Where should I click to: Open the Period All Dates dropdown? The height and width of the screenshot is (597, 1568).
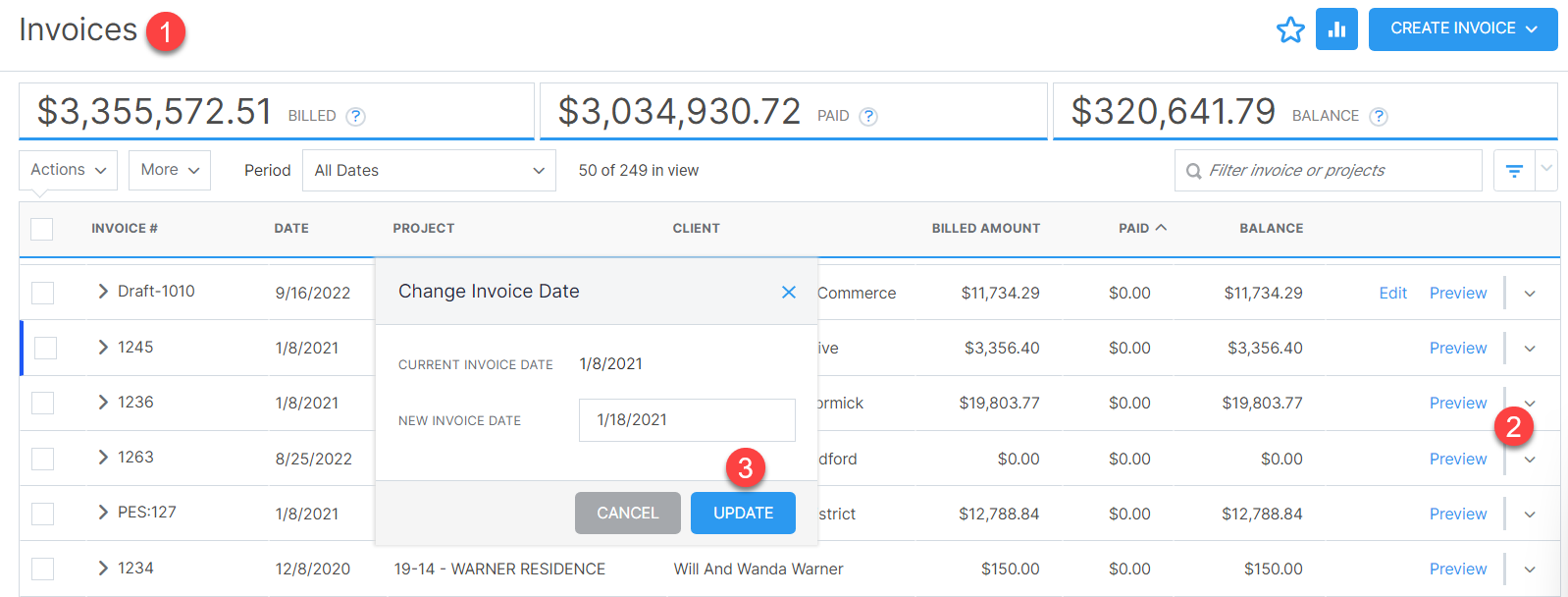pyautogui.click(x=429, y=171)
